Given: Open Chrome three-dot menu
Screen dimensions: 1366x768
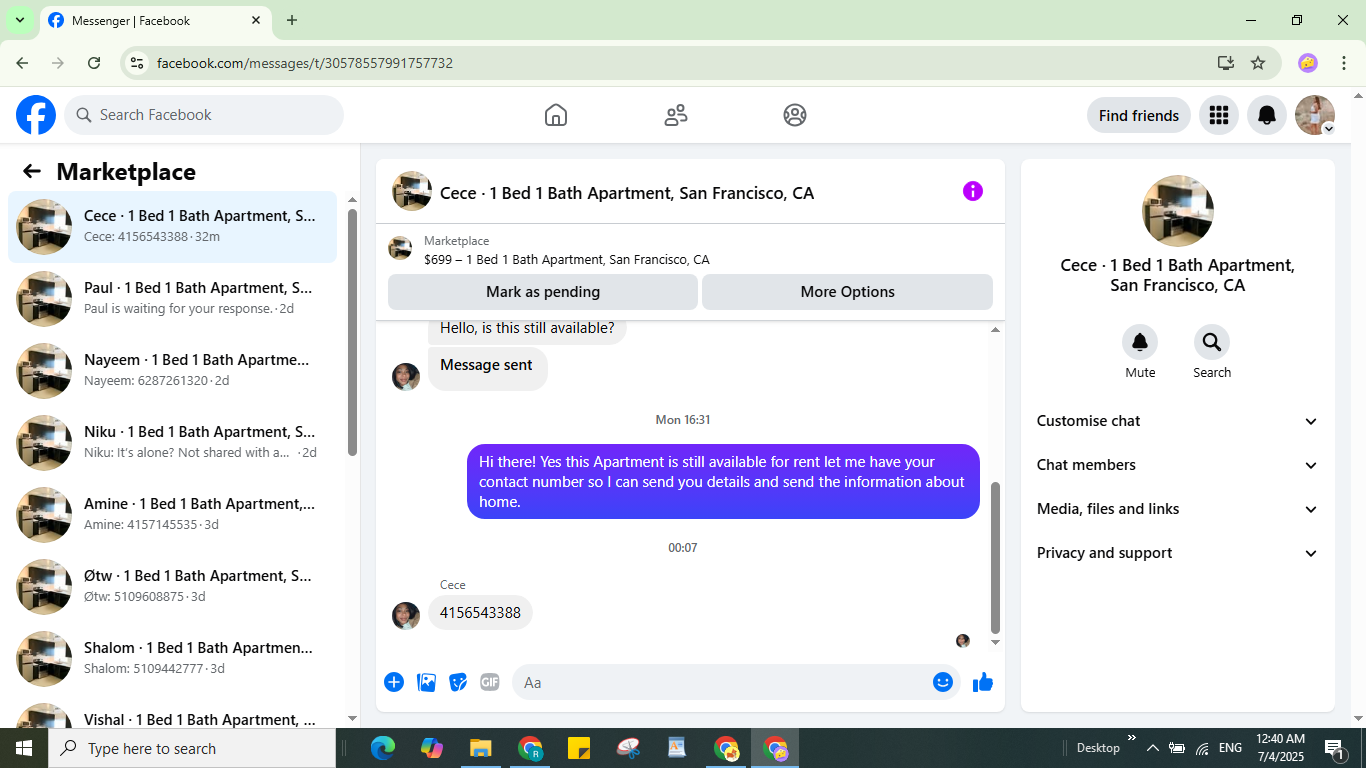Looking at the screenshot, I should 1344,63.
